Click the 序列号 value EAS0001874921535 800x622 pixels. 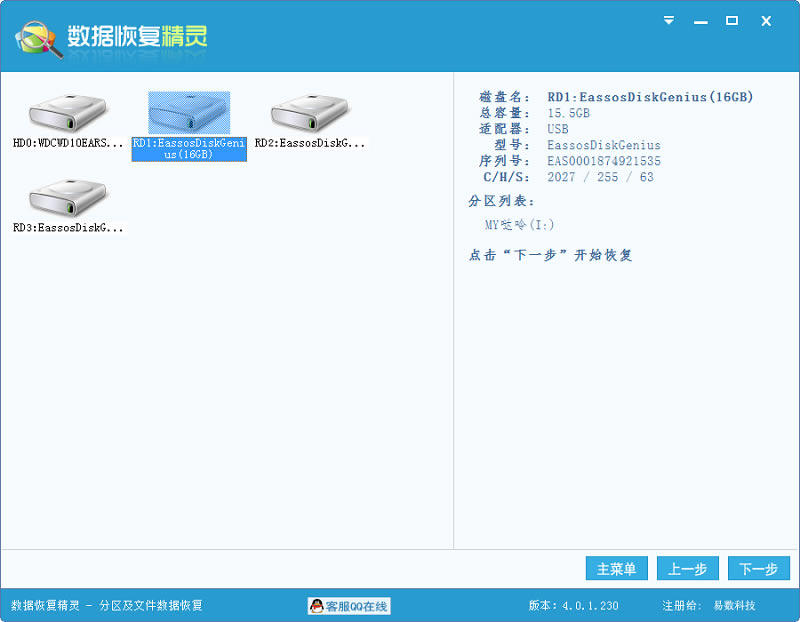(603, 161)
